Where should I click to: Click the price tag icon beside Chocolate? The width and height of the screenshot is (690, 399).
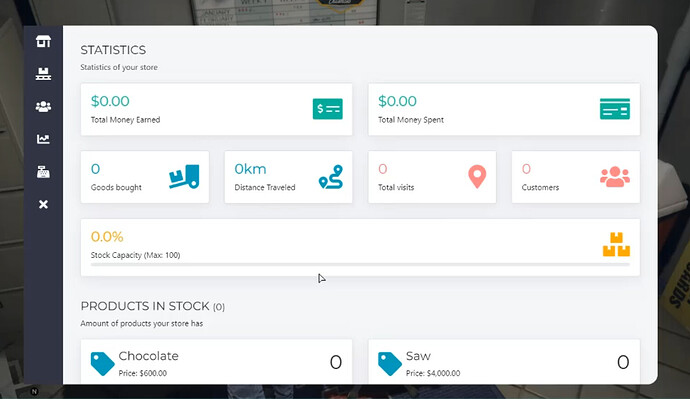(103, 363)
